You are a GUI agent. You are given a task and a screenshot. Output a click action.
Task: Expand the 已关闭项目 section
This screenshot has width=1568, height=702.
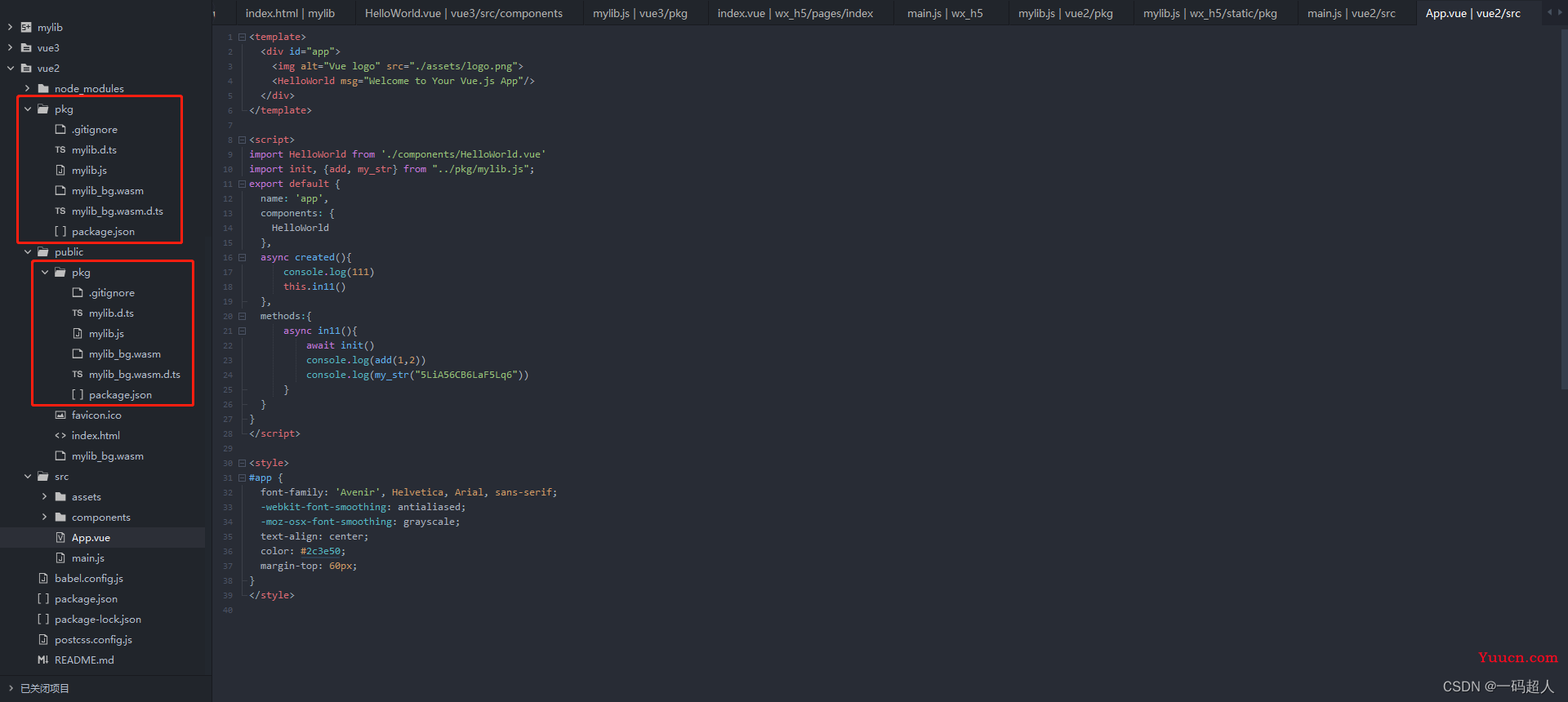coord(11,688)
